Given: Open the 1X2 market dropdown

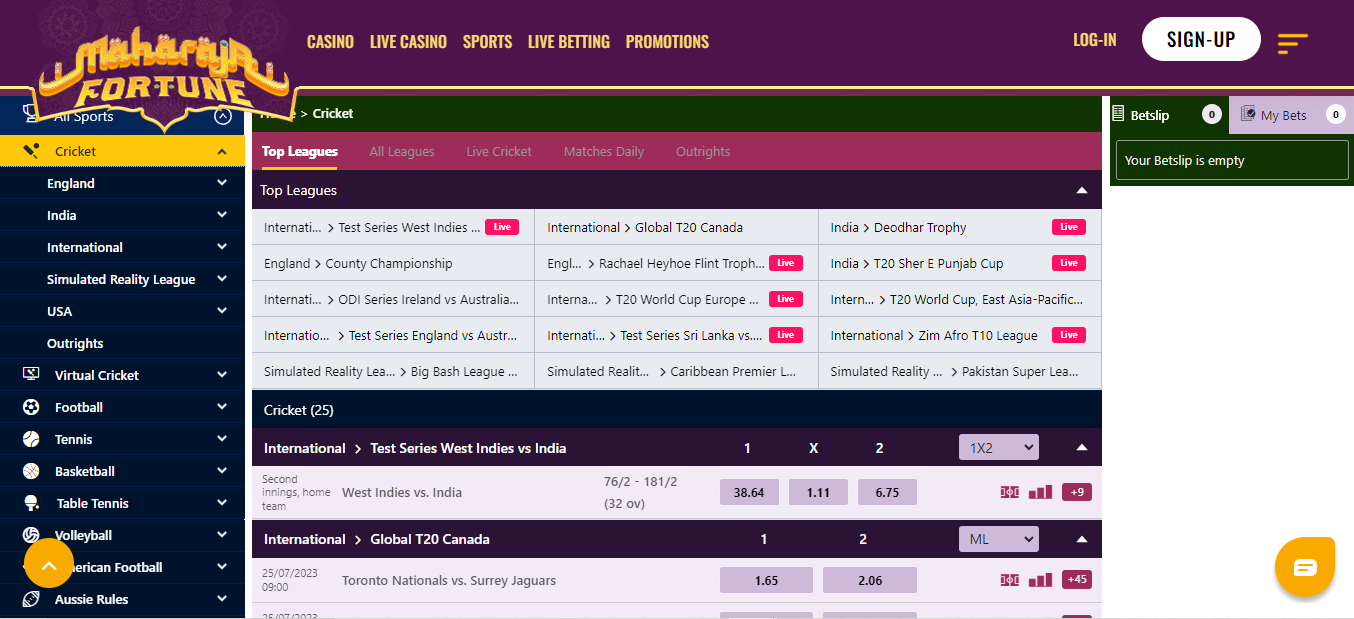Looking at the screenshot, I should [x=999, y=448].
